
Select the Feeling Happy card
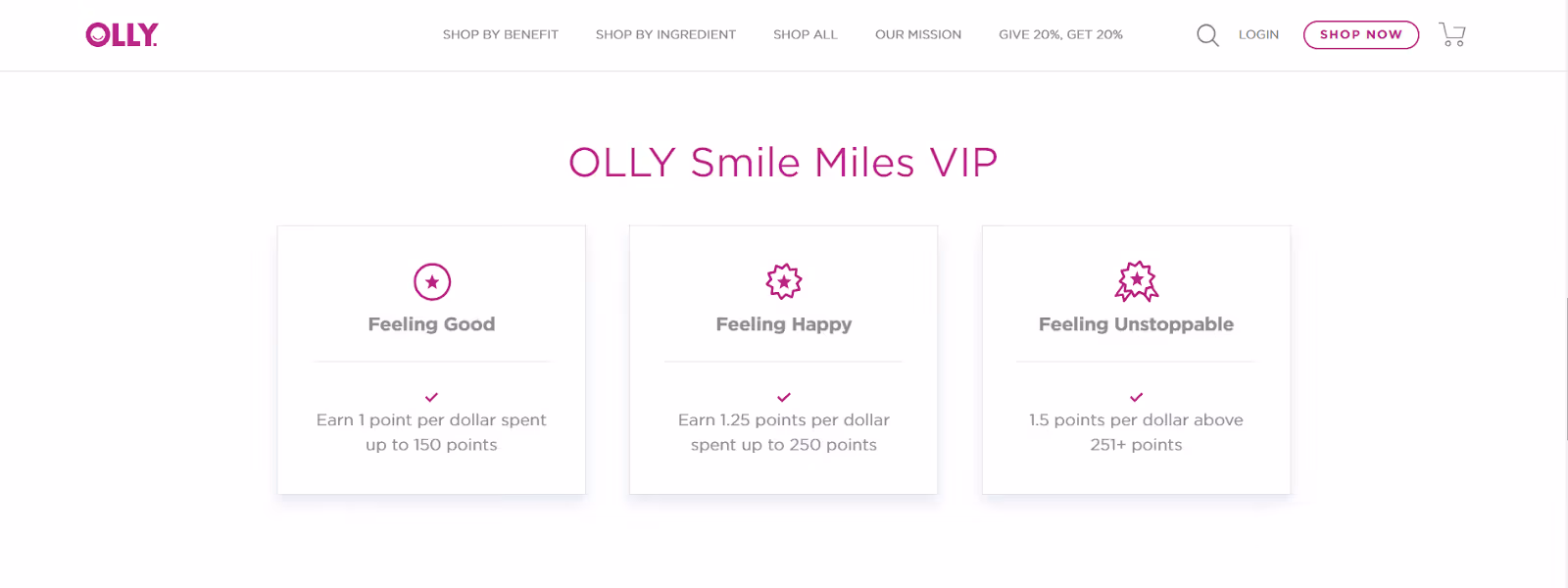coord(783,359)
